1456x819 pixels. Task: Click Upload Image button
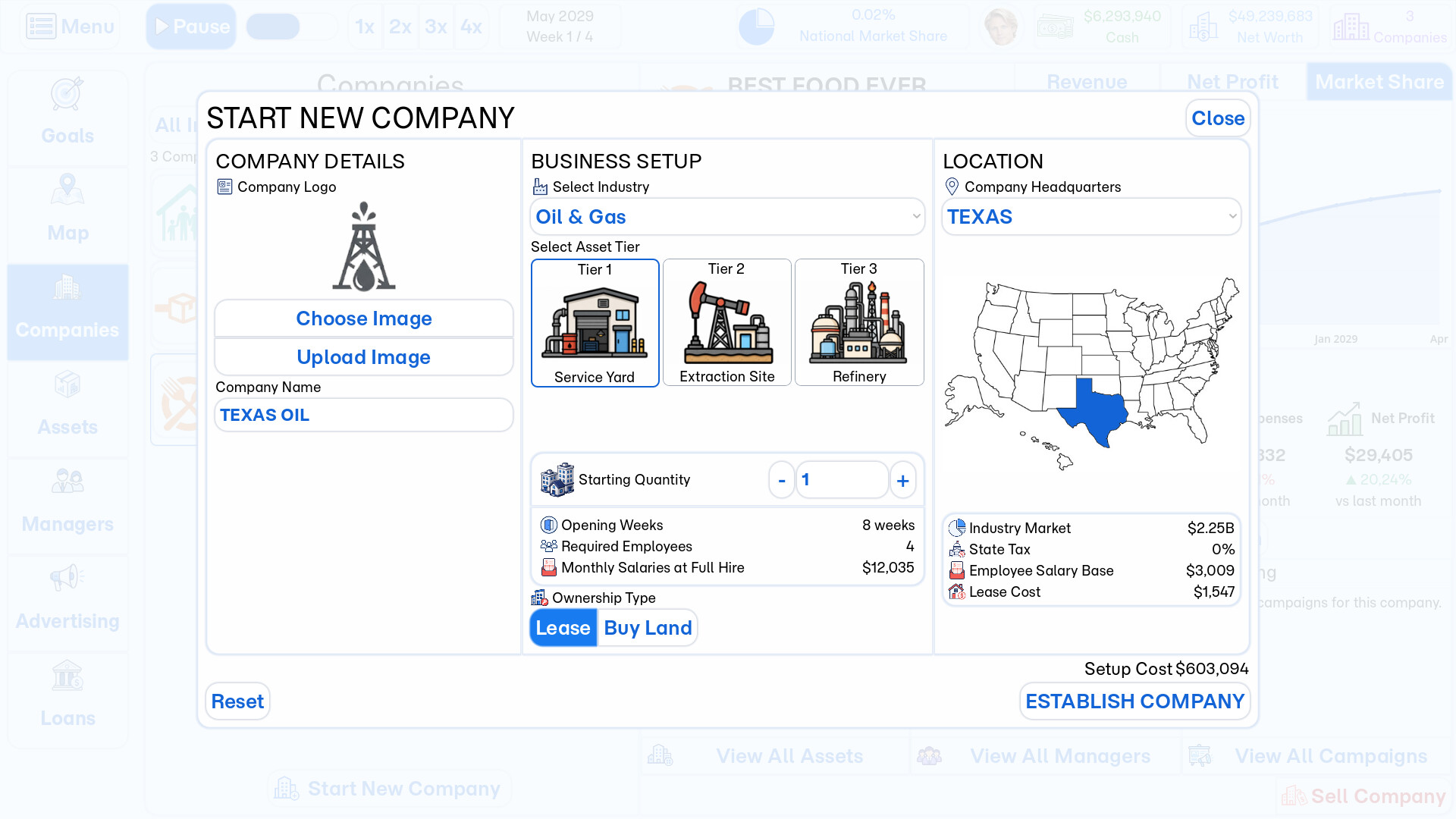[x=364, y=357]
